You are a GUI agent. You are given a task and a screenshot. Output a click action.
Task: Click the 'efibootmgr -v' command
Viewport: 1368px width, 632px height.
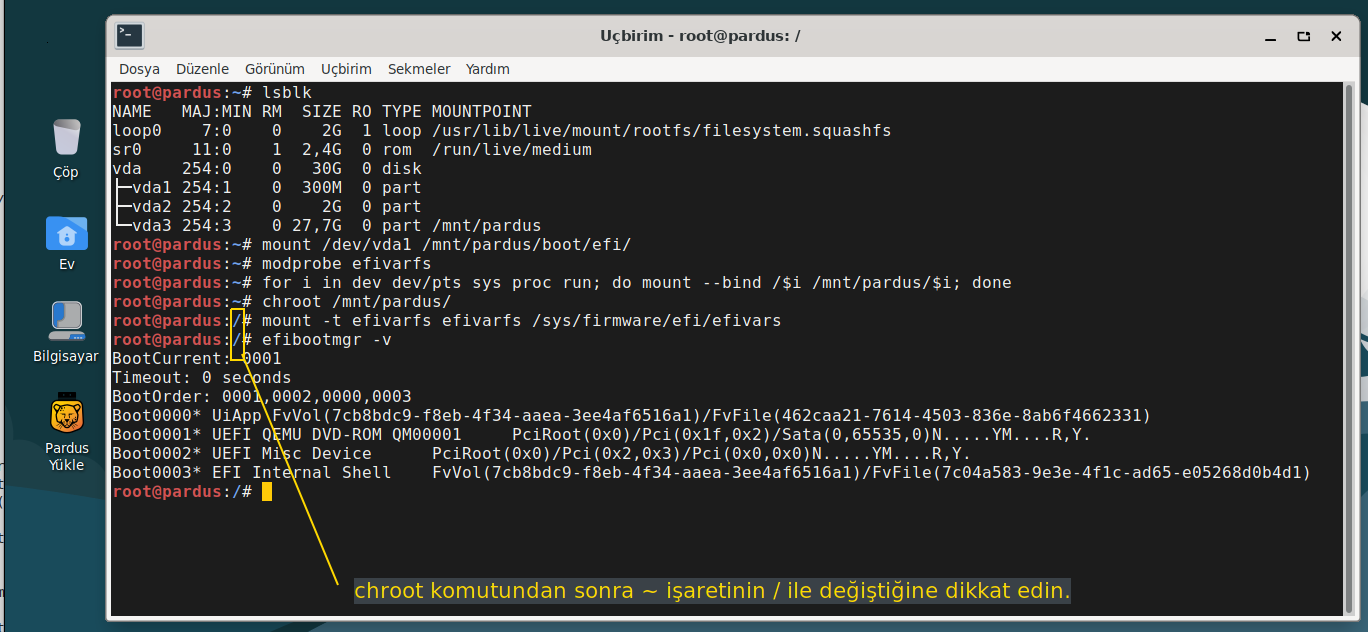pyautogui.click(x=327, y=339)
